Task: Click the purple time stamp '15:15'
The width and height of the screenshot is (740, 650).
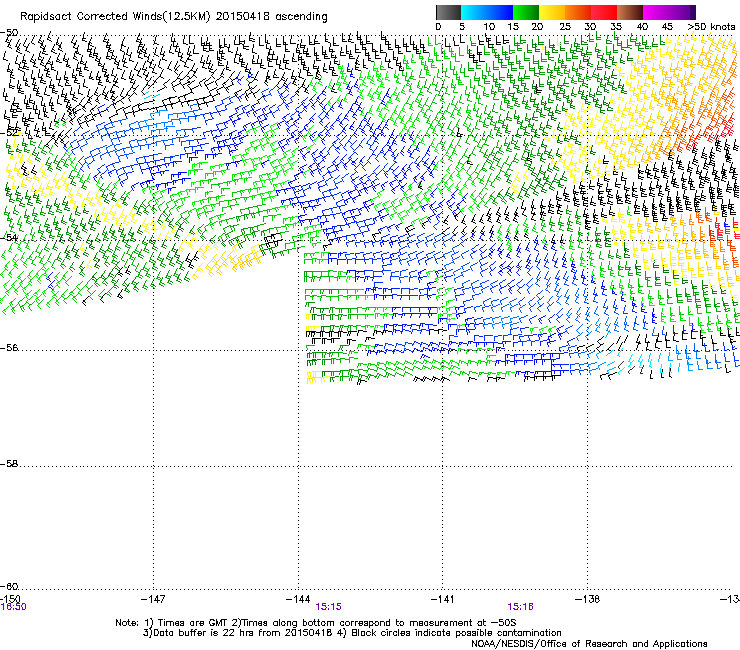Action: tap(328, 607)
